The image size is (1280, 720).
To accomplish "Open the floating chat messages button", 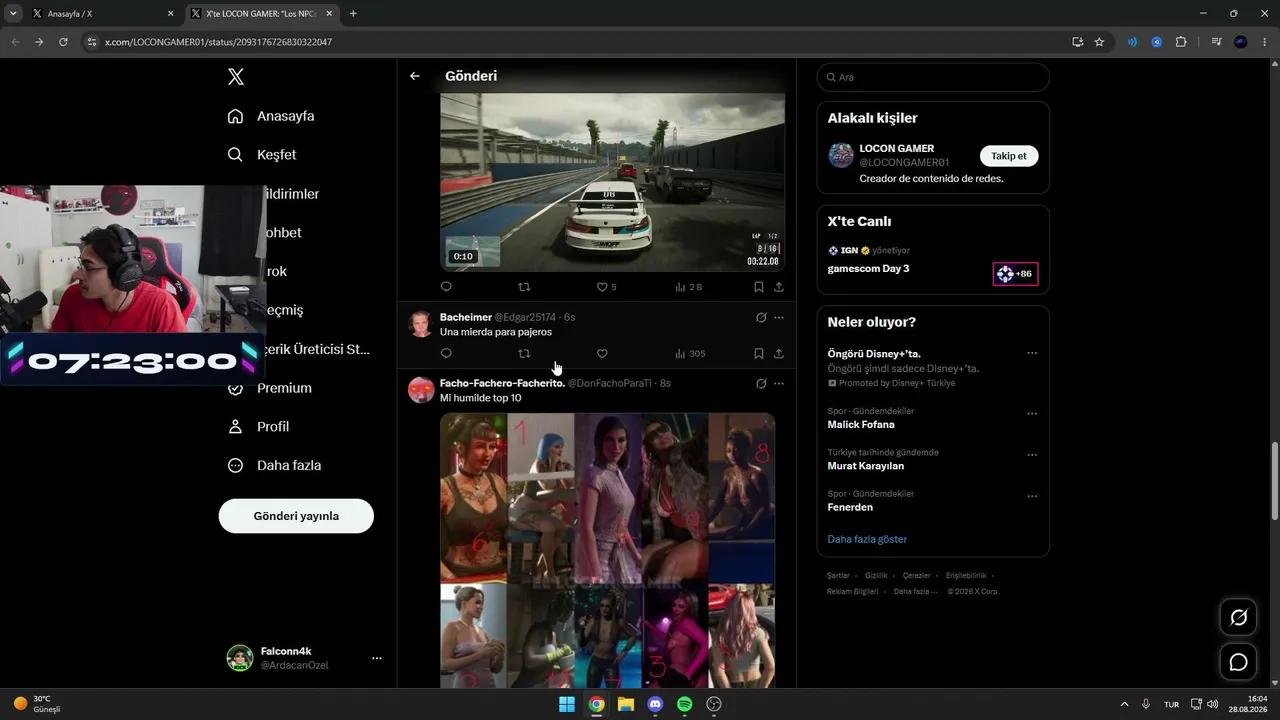I will (1238, 662).
